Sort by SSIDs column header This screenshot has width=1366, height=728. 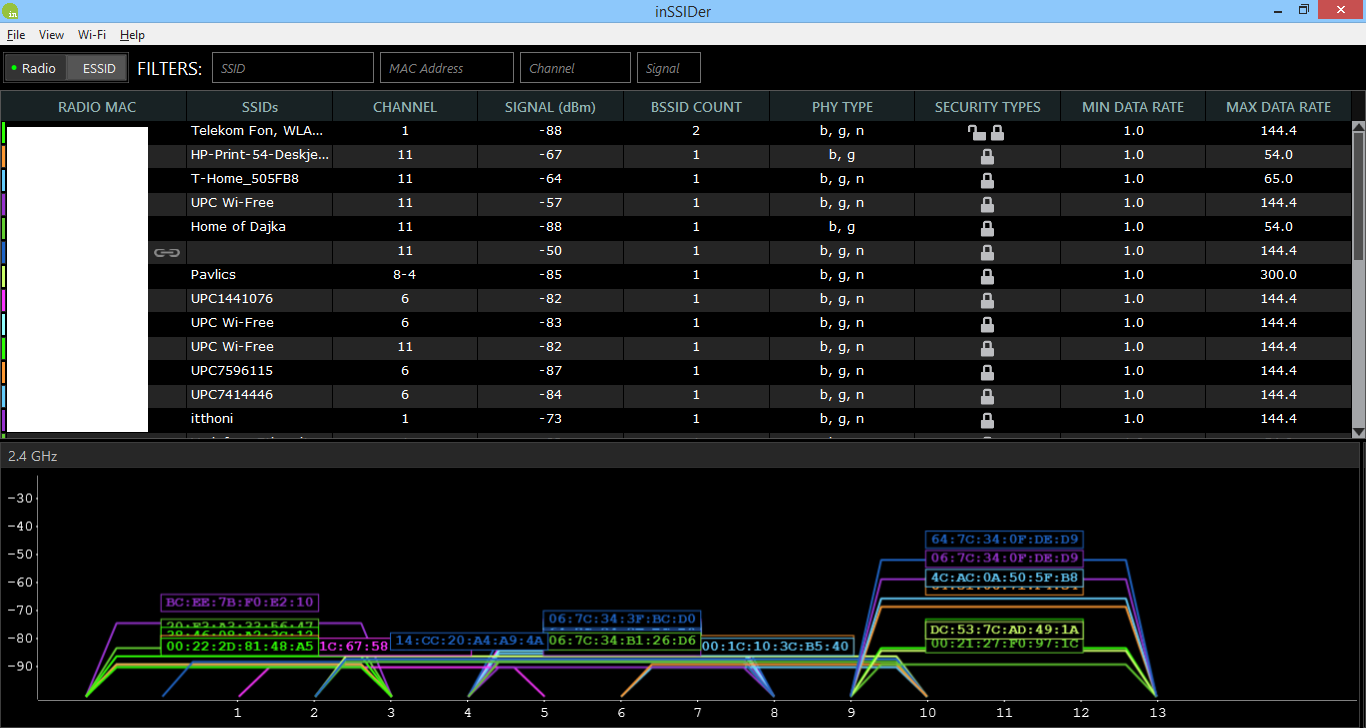pyautogui.click(x=260, y=107)
